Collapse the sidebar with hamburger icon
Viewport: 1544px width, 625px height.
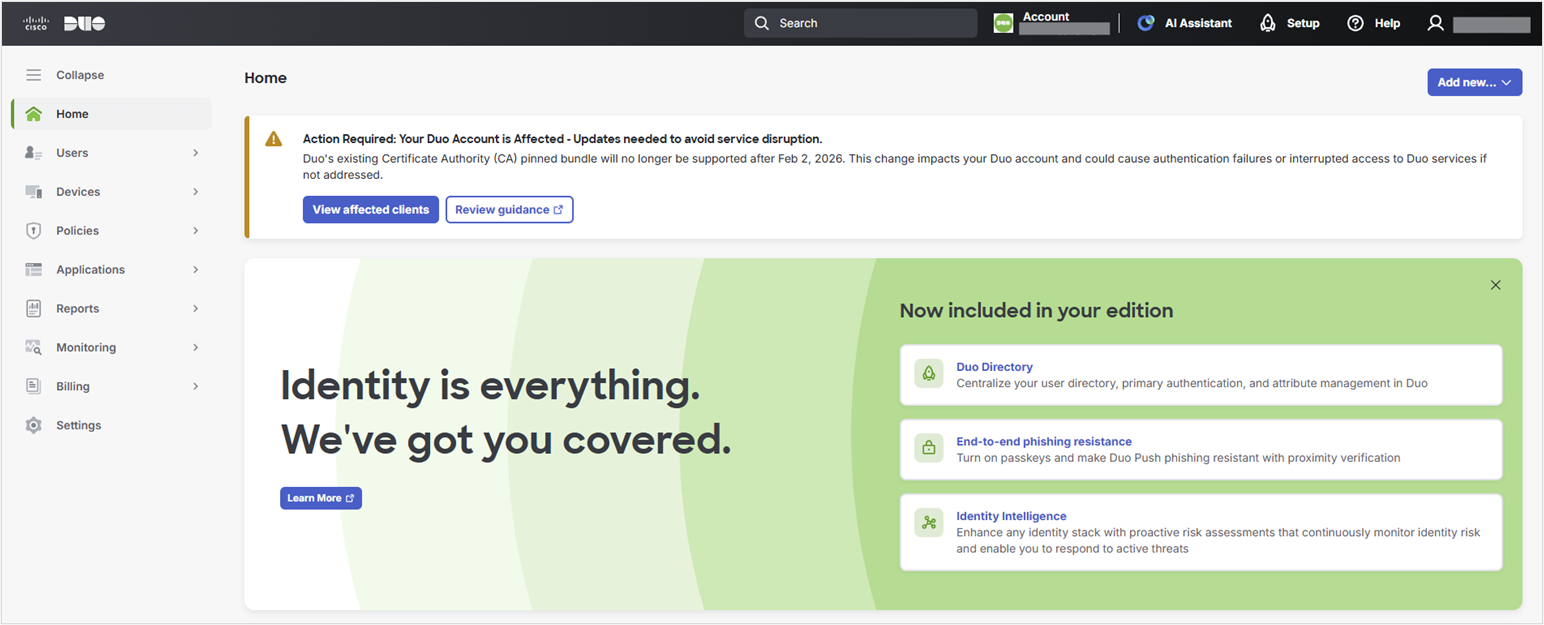[x=34, y=75]
